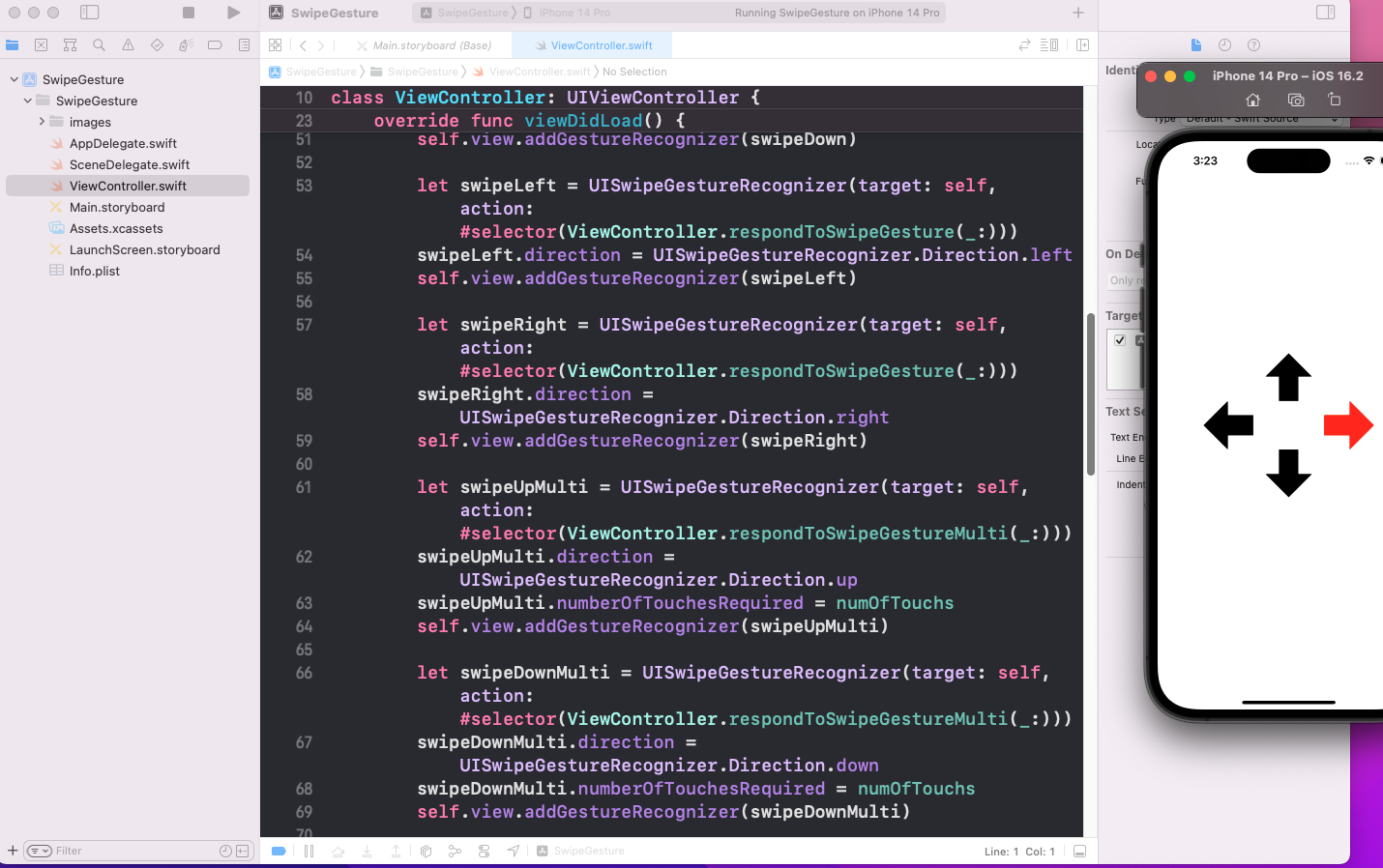
Task: Open the Source Control navigator
Action: tap(41, 44)
